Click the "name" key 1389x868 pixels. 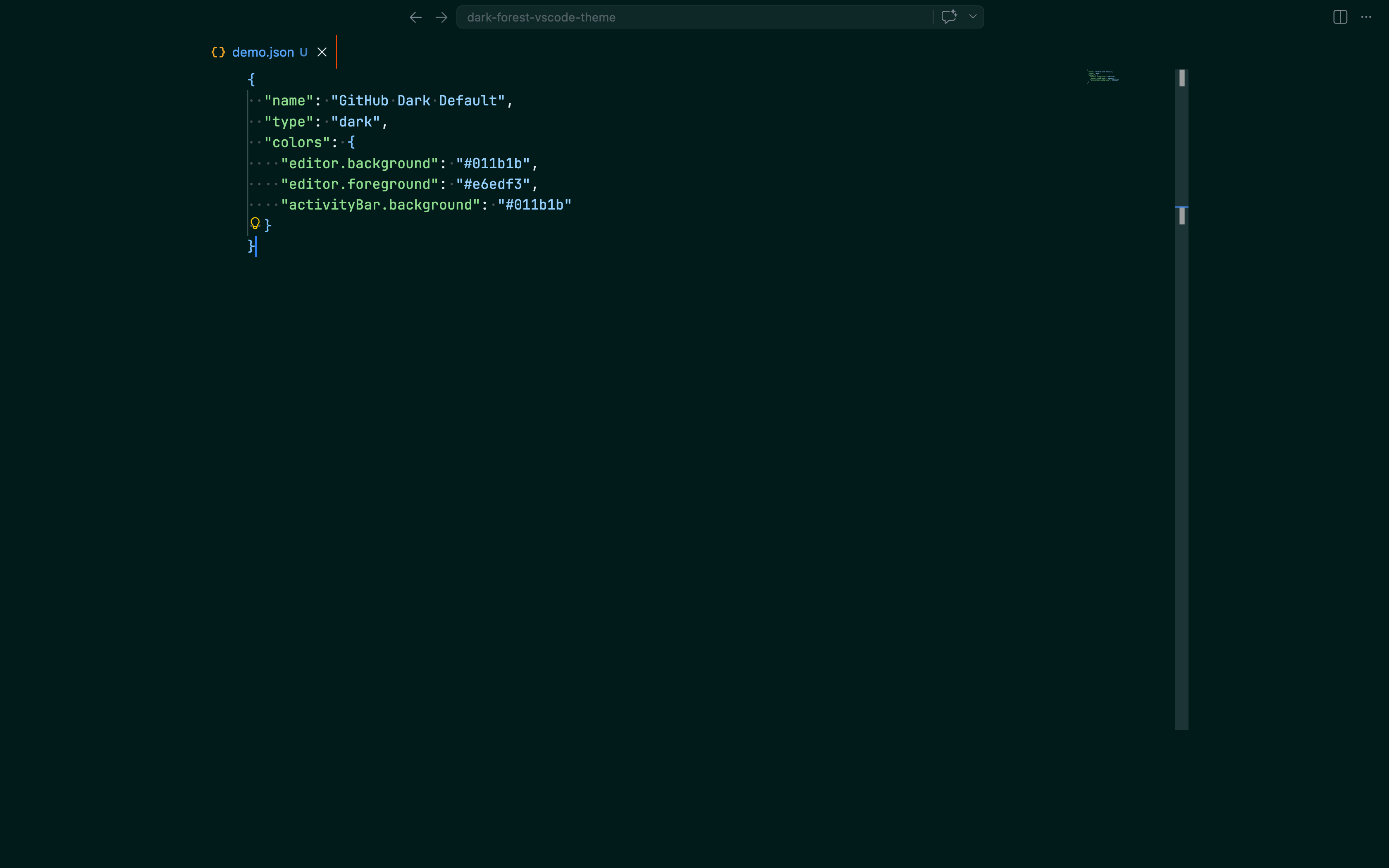point(289,101)
